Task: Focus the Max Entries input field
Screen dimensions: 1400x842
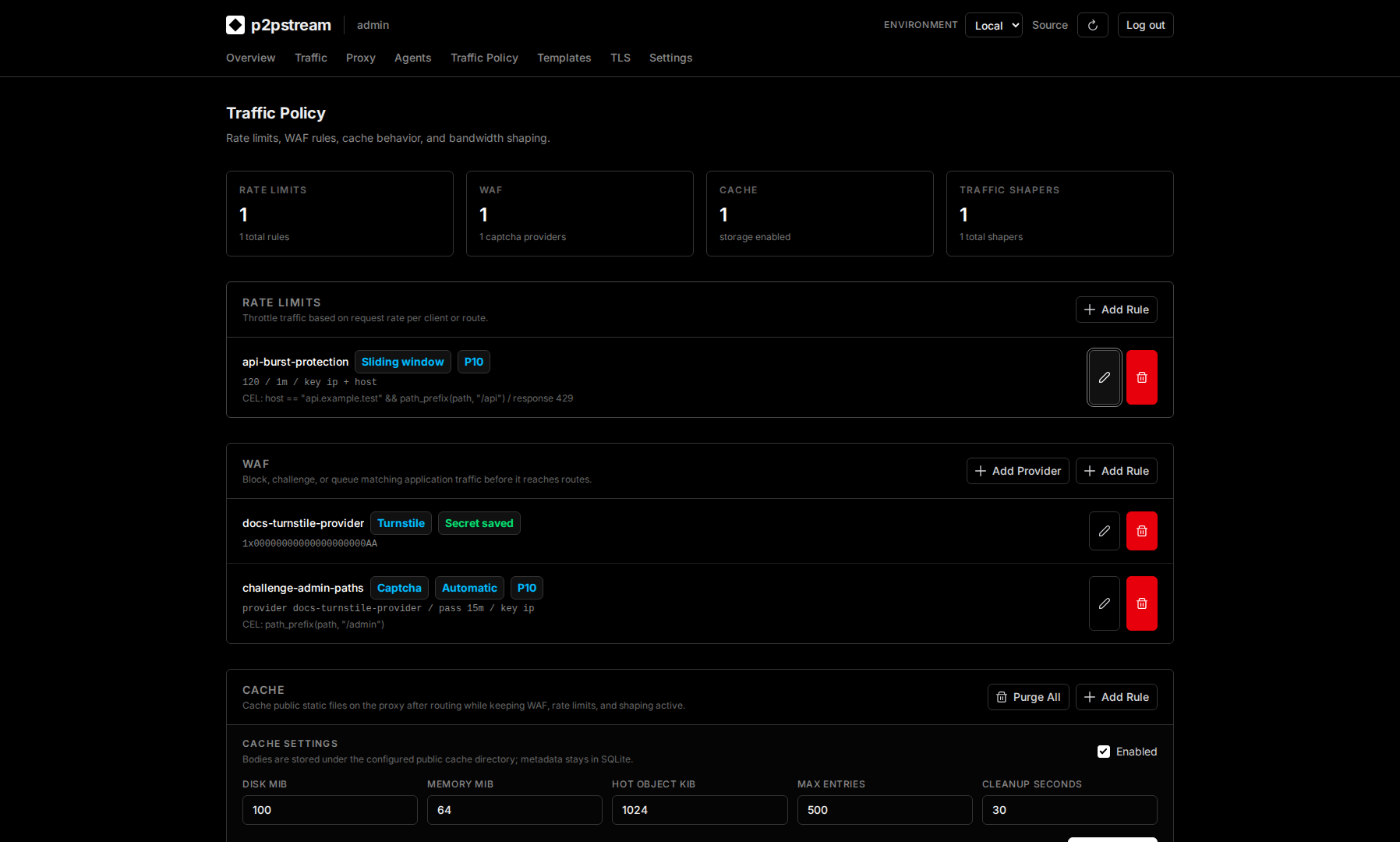Action: click(x=885, y=810)
